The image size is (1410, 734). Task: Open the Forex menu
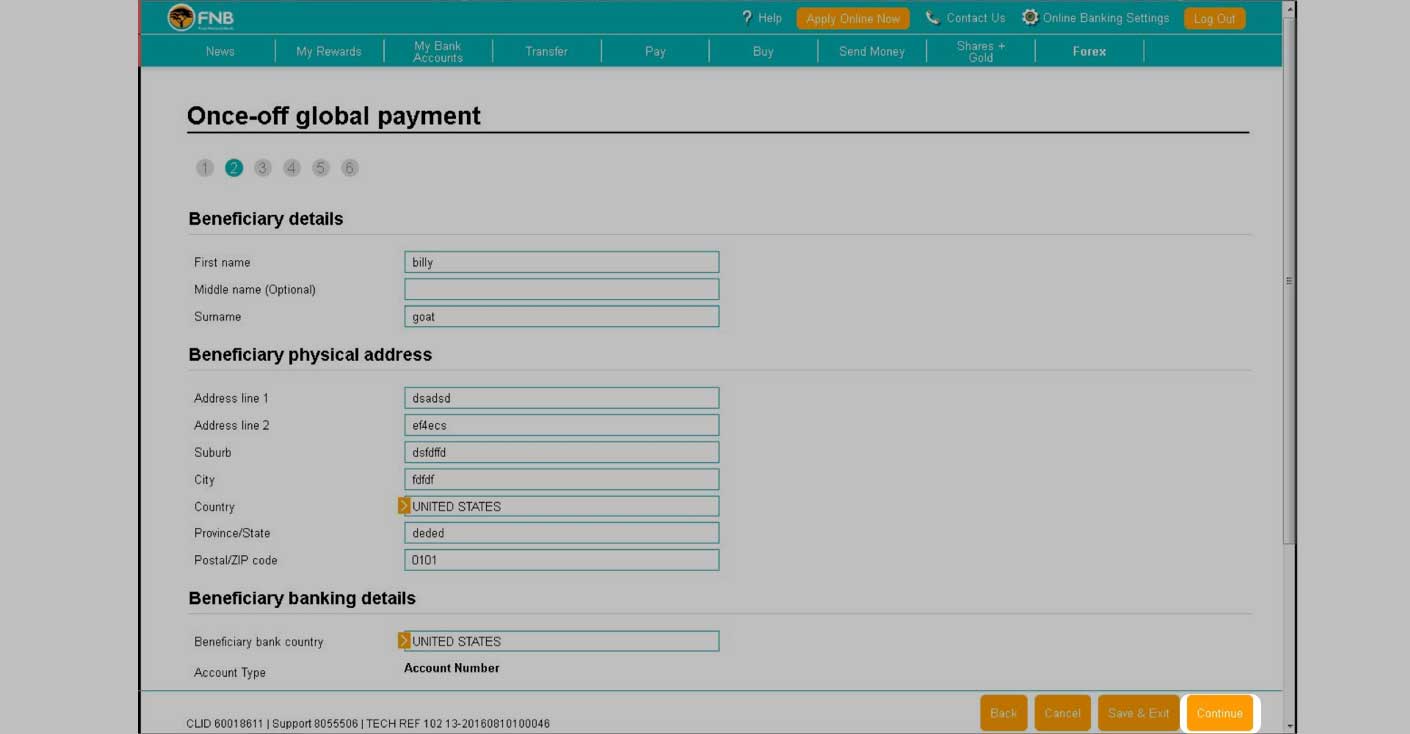pos(1089,51)
